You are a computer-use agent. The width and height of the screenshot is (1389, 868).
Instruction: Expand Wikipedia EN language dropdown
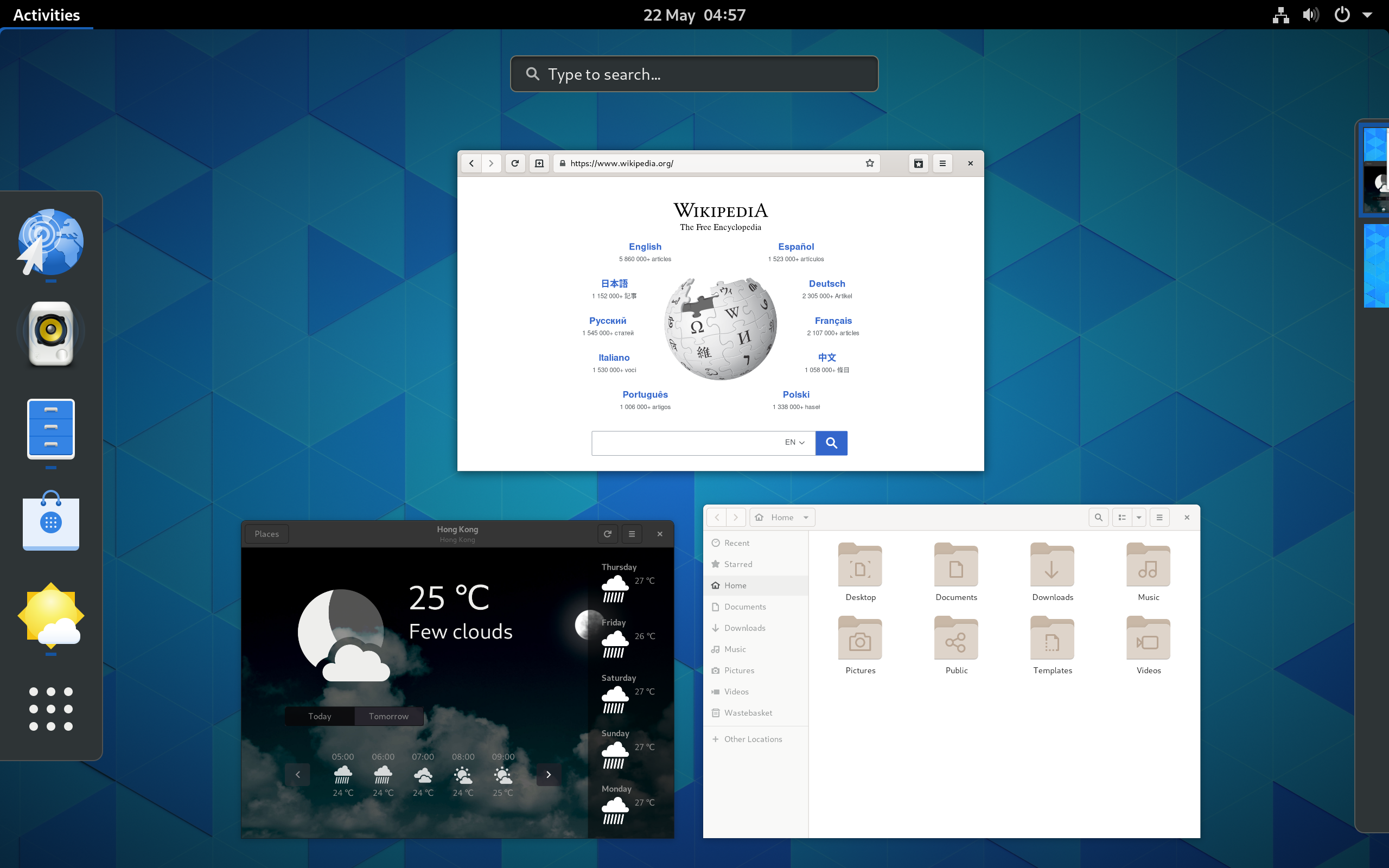pos(795,443)
